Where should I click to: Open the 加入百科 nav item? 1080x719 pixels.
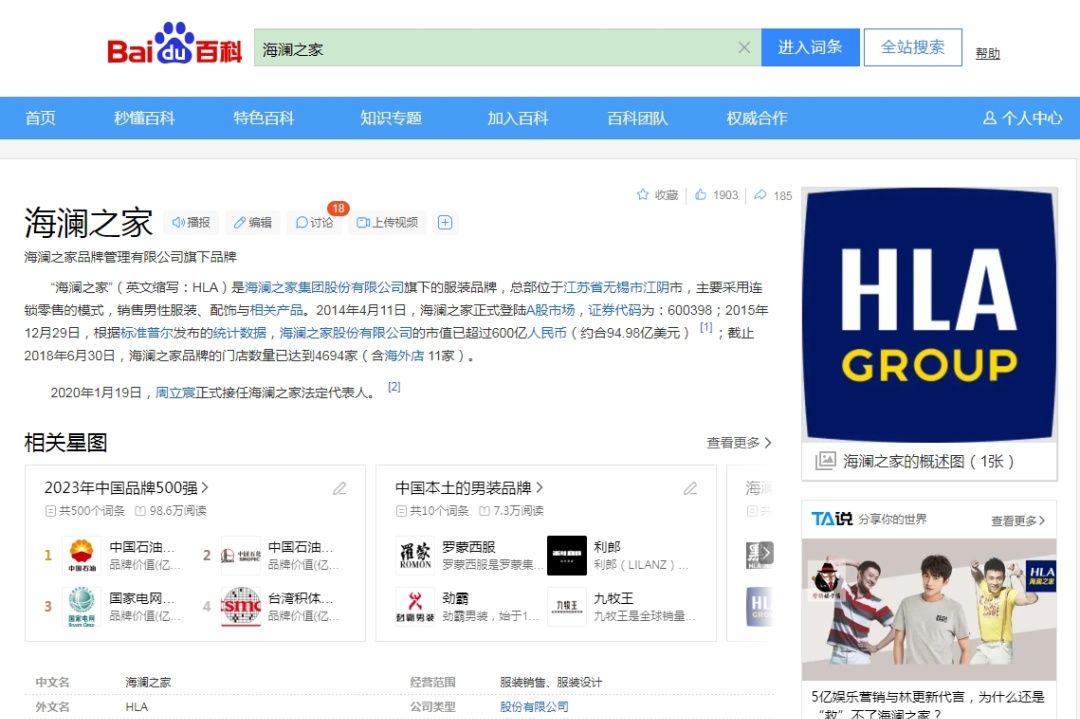pos(518,118)
